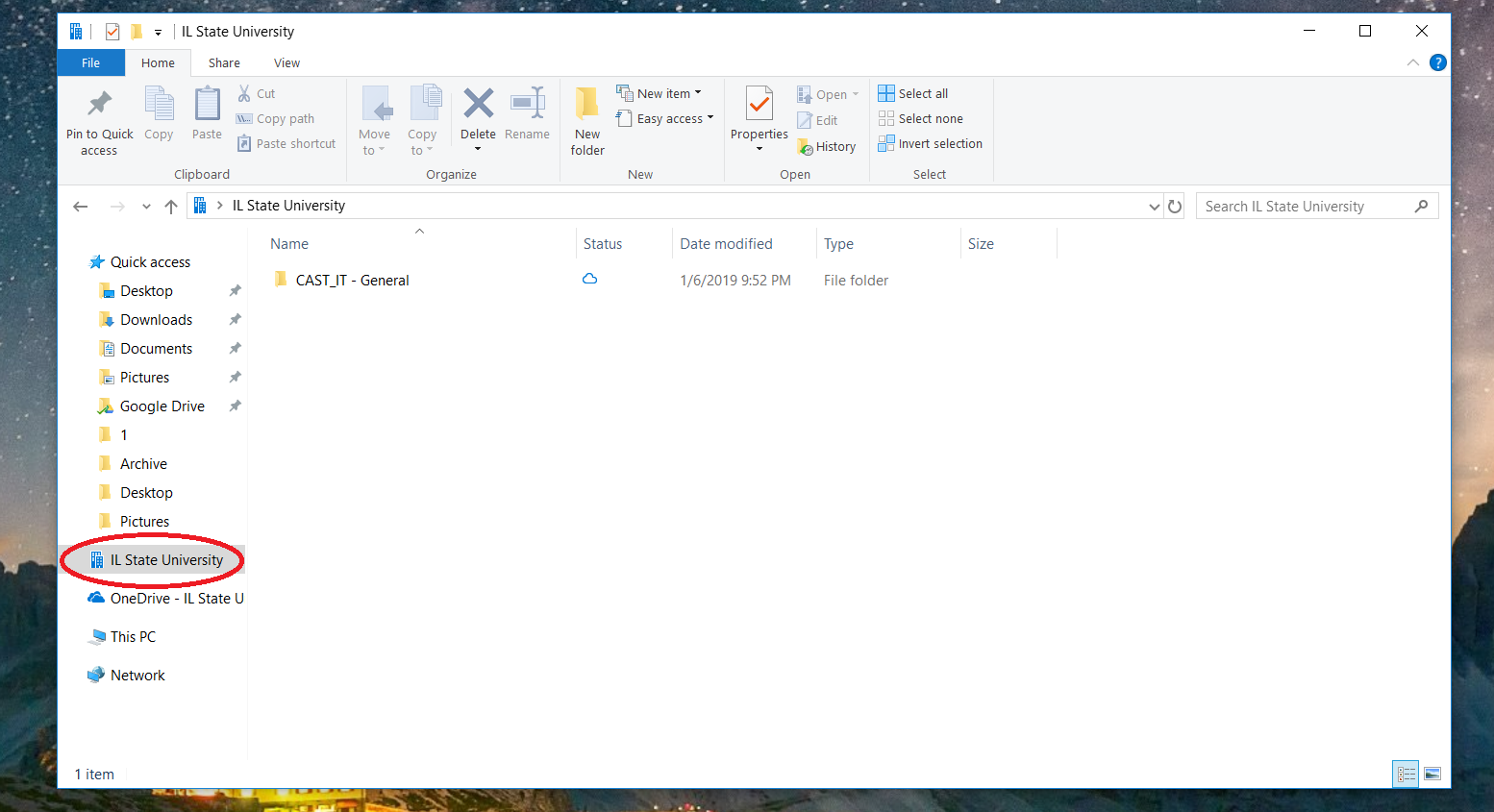Open Quick Access Toolbar customize arrow
1494x812 pixels.
159,32
